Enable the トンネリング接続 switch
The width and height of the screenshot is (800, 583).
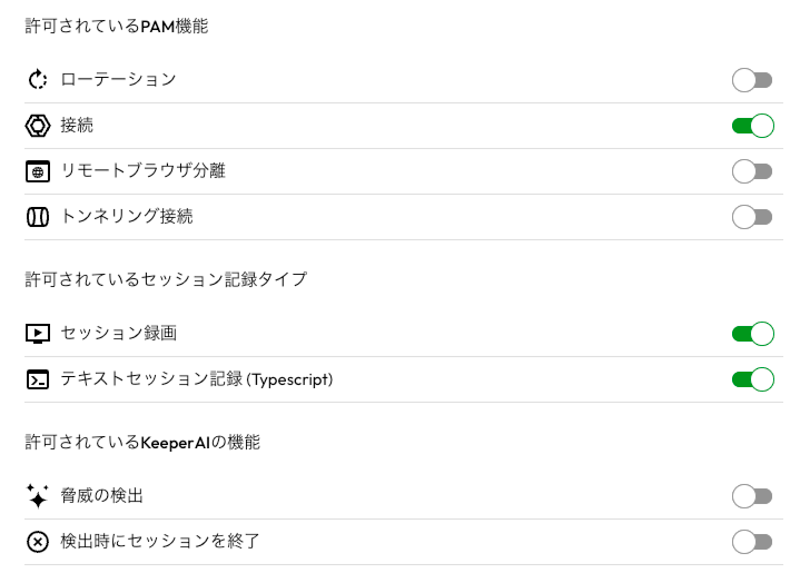(x=752, y=216)
